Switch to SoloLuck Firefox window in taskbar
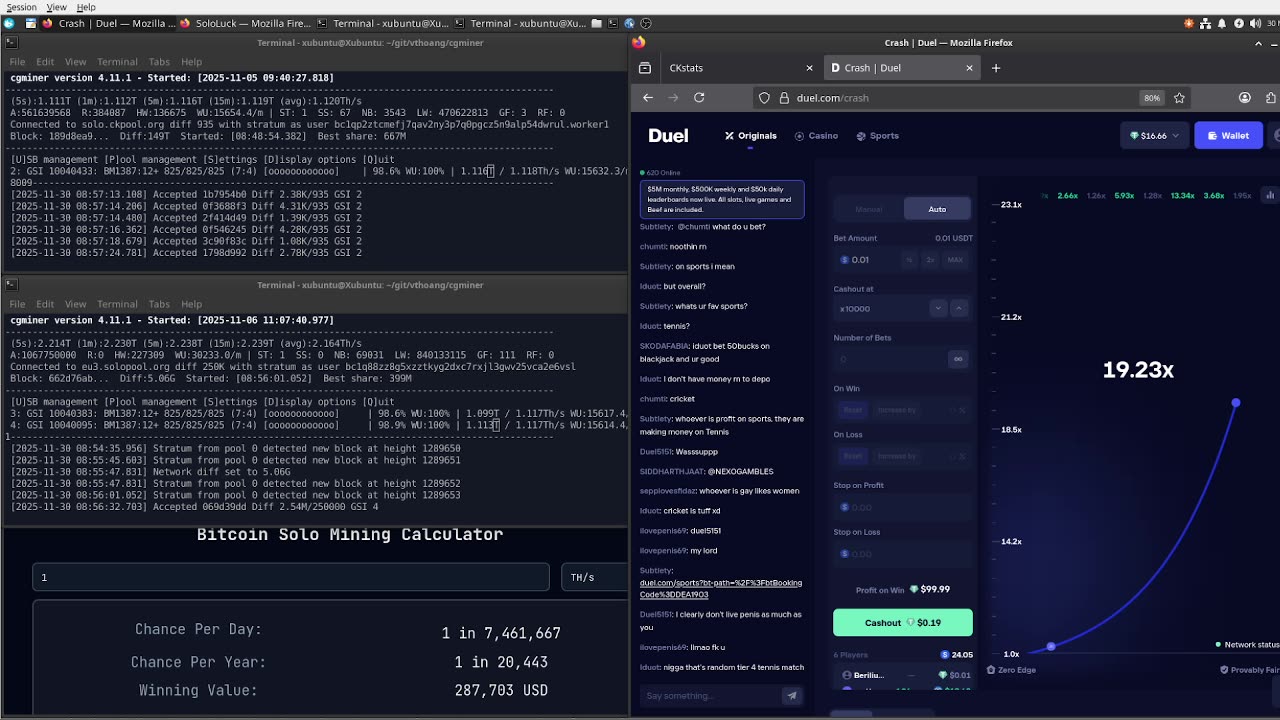1280x720 pixels. pos(245,23)
